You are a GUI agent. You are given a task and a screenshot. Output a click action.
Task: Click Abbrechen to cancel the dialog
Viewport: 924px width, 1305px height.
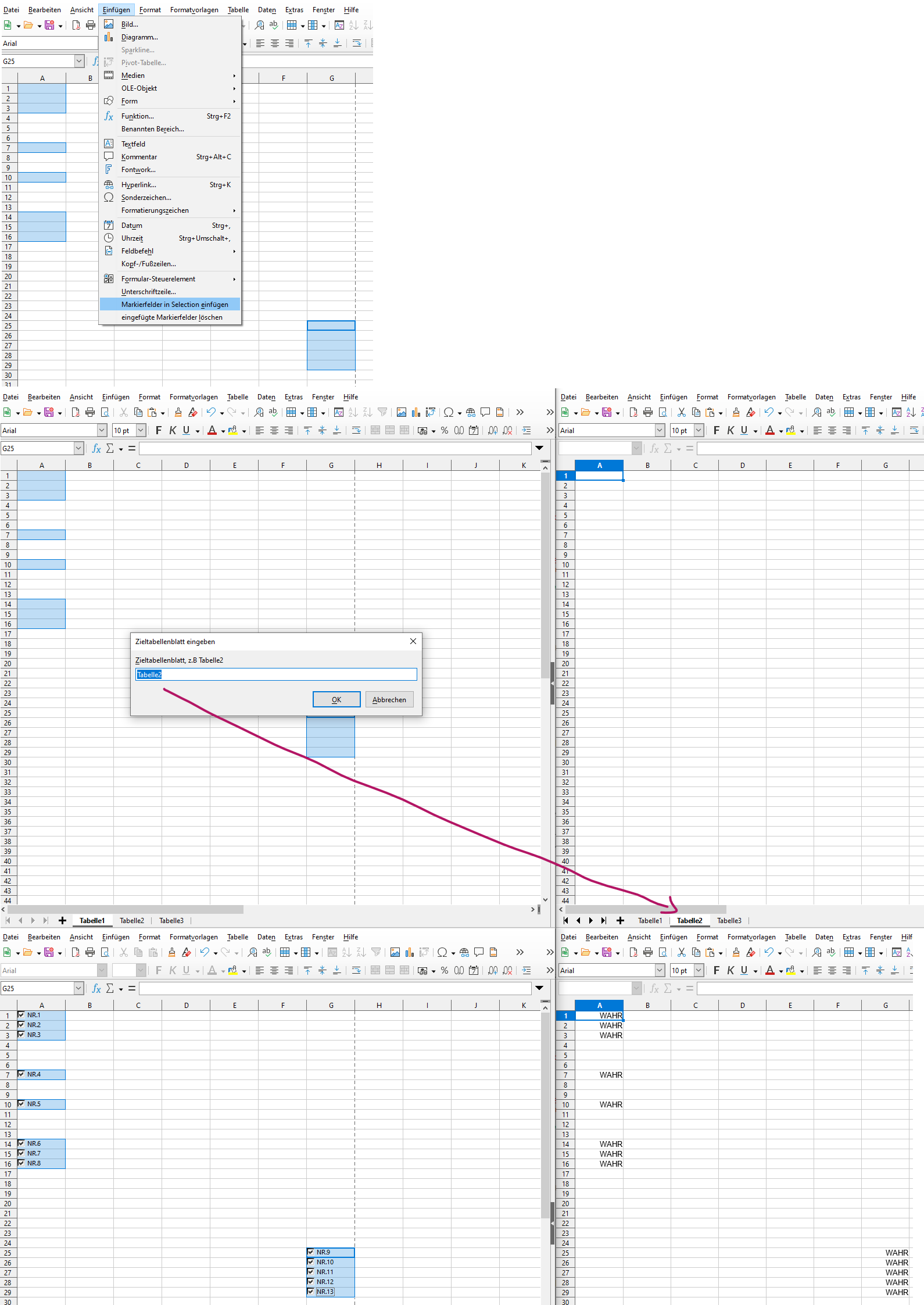[x=389, y=699]
